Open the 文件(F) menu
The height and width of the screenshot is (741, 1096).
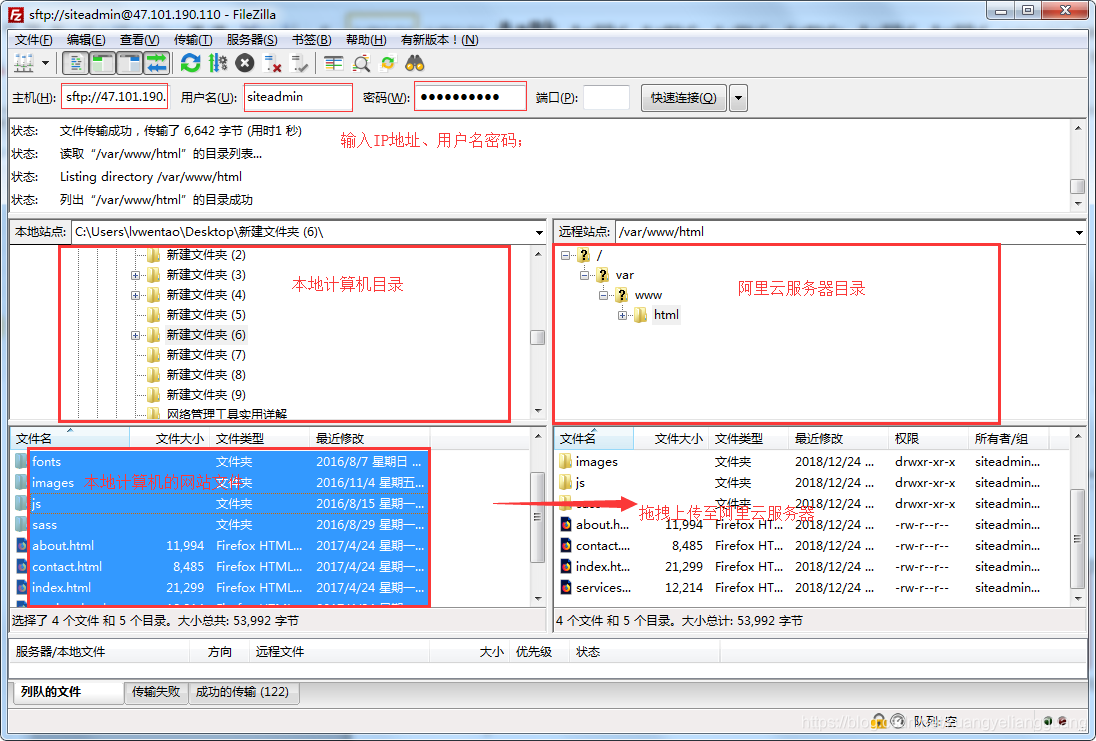point(34,40)
